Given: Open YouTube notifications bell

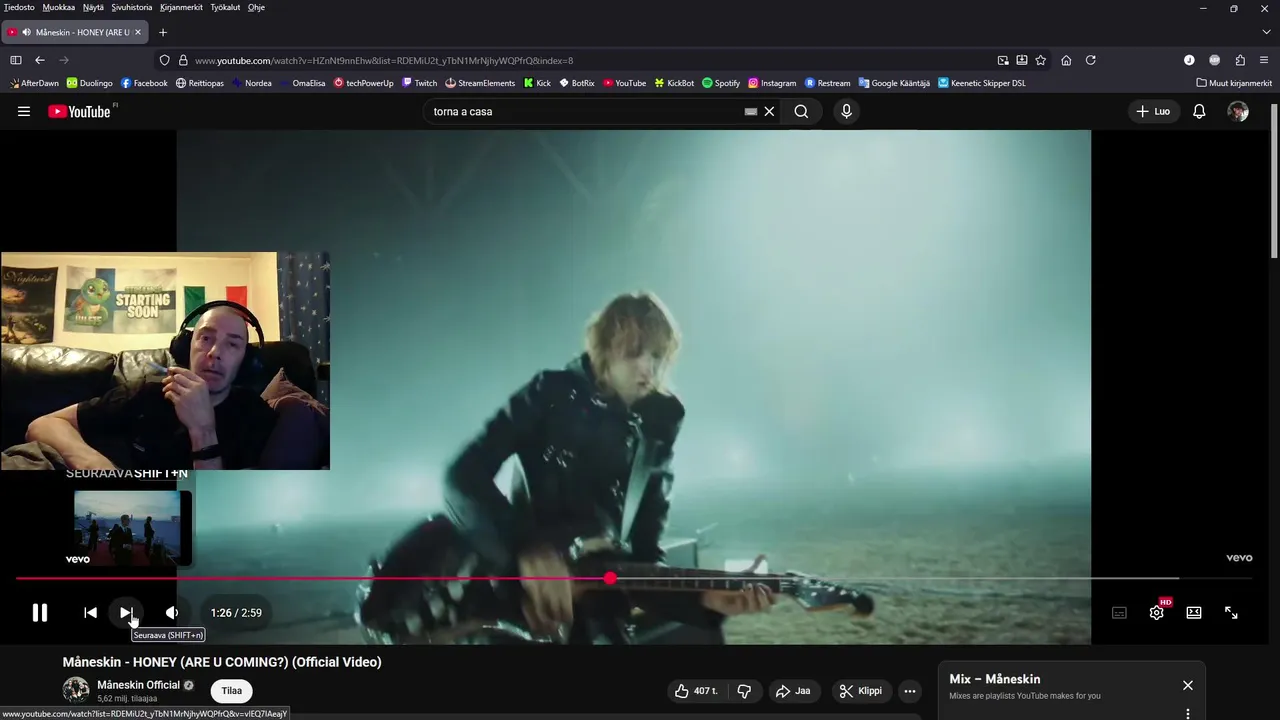Looking at the screenshot, I should [1199, 111].
